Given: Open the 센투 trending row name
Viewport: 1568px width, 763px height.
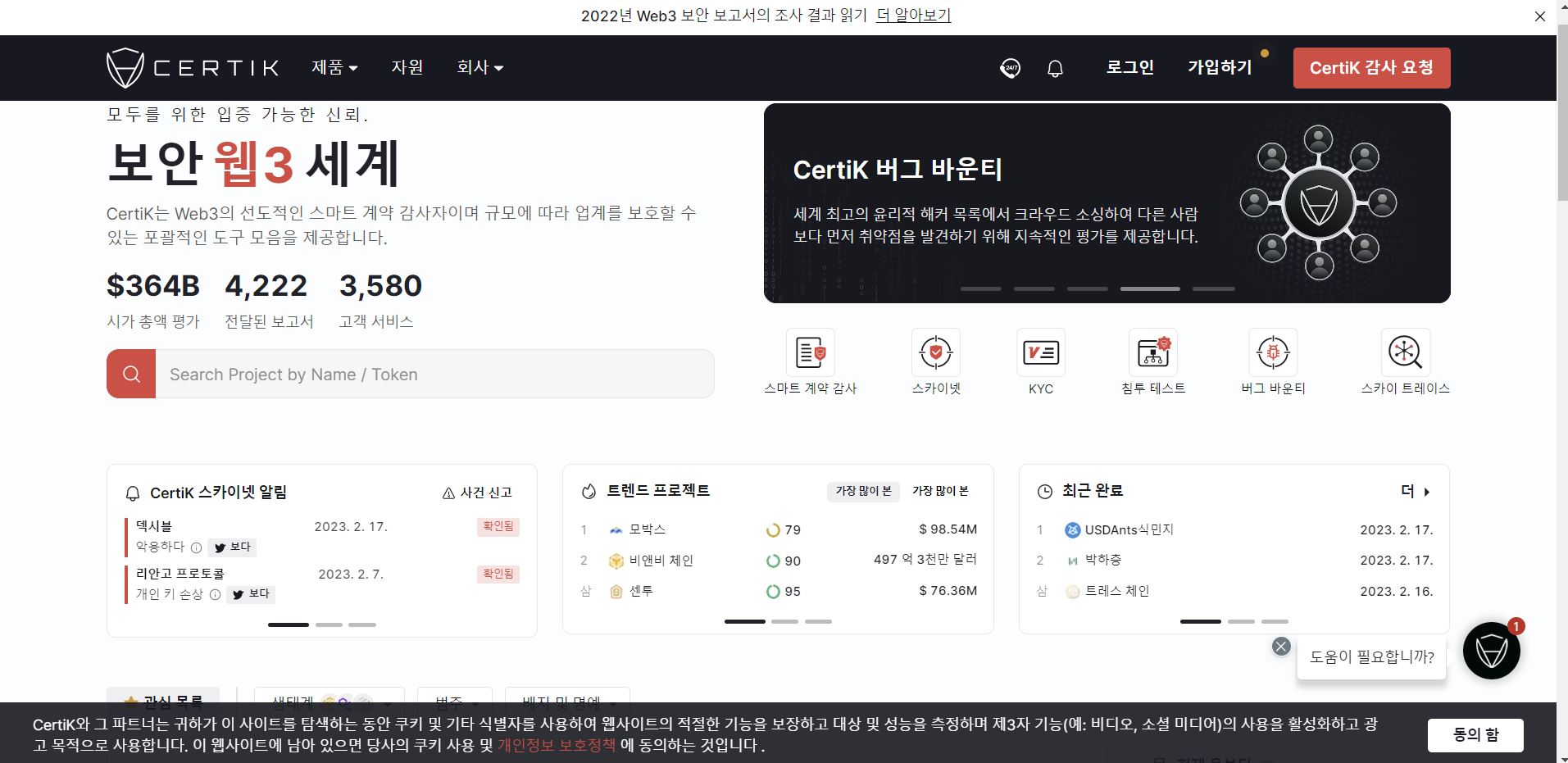Looking at the screenshot, I should coord(641,591).
